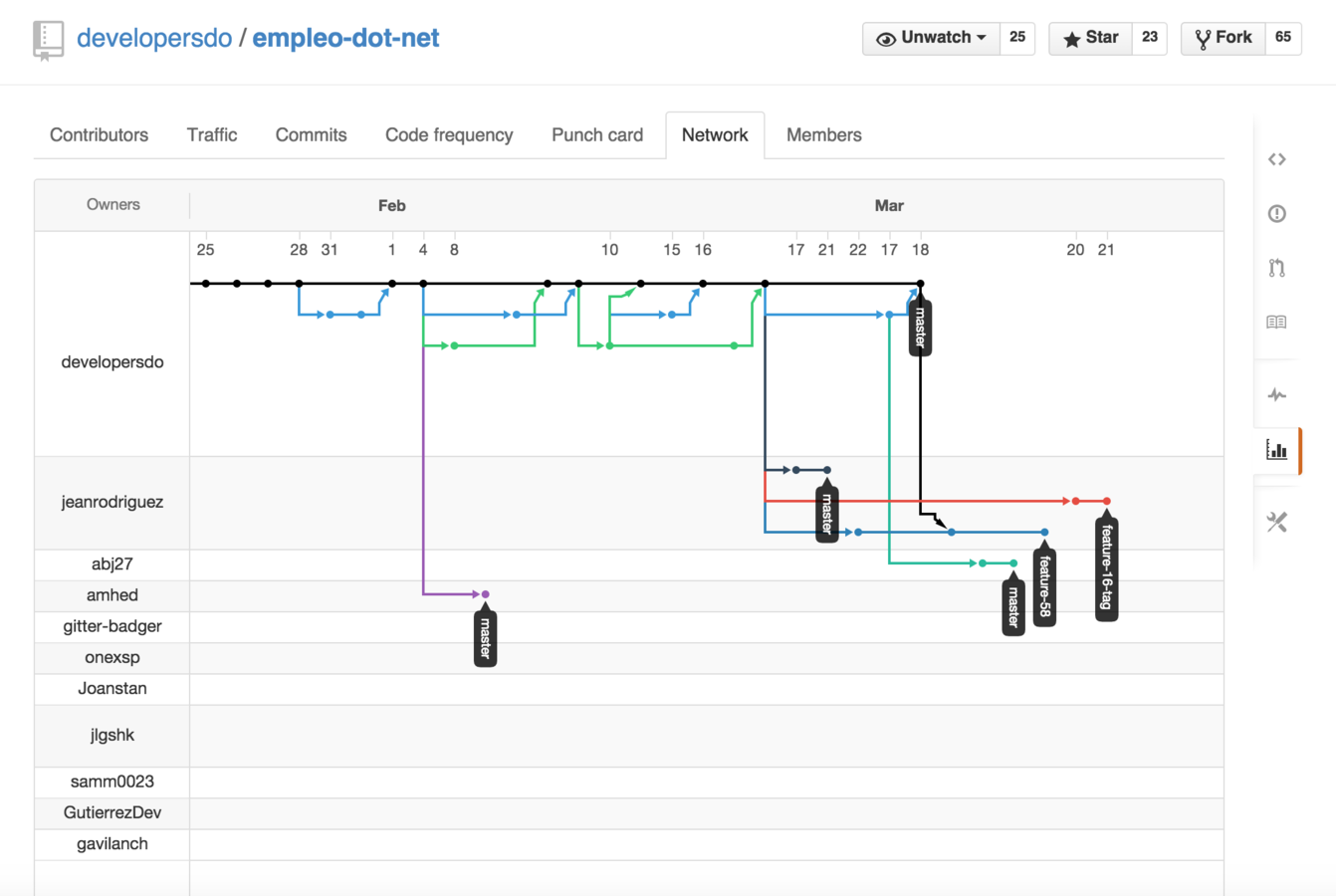Select the amhed owner row
This screenshot has height=896, width=1336.
click(x=112, y=595)
